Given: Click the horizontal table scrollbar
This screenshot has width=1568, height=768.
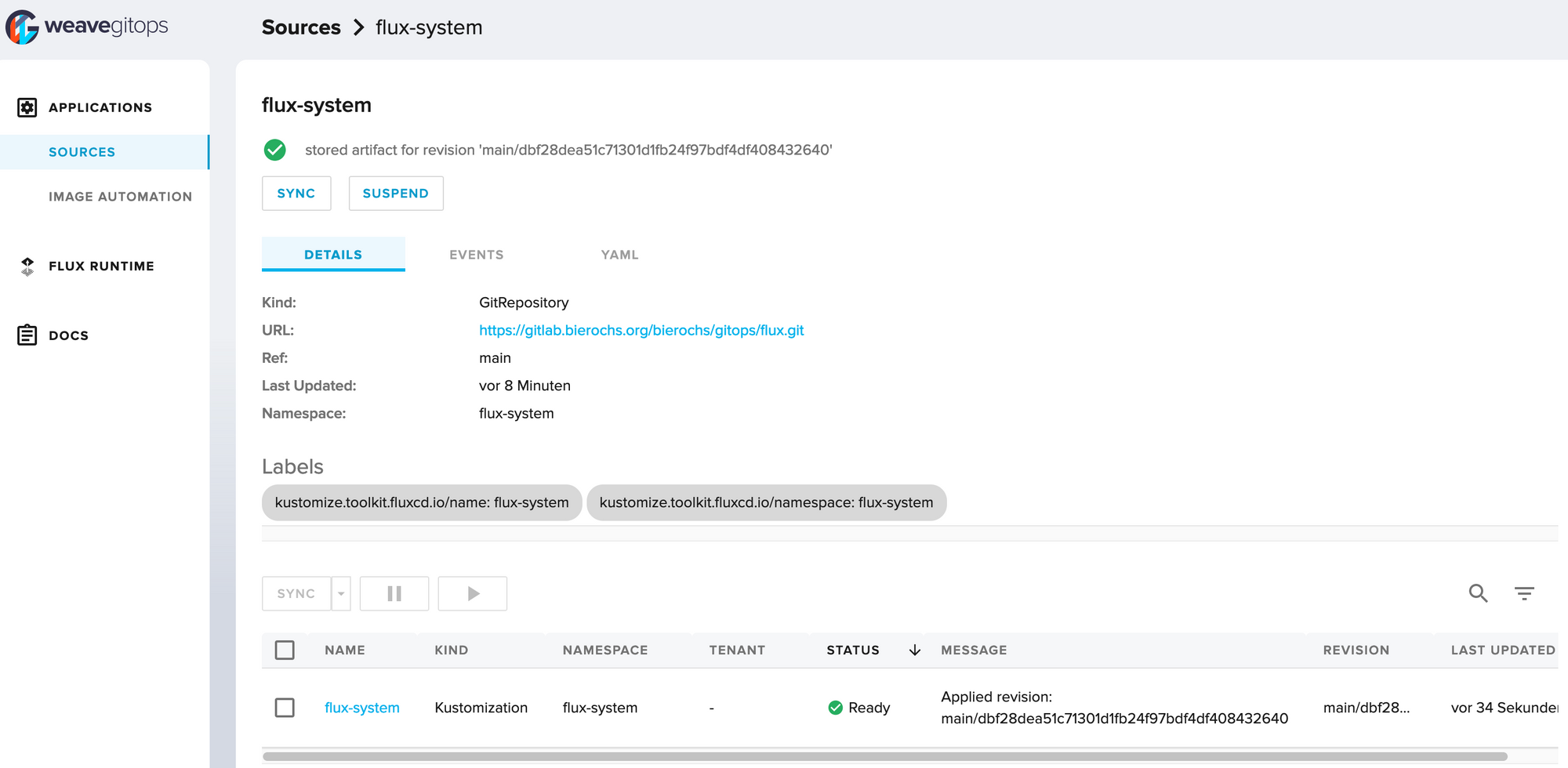Looking at the screenshot, I should [x=884, y=757].
